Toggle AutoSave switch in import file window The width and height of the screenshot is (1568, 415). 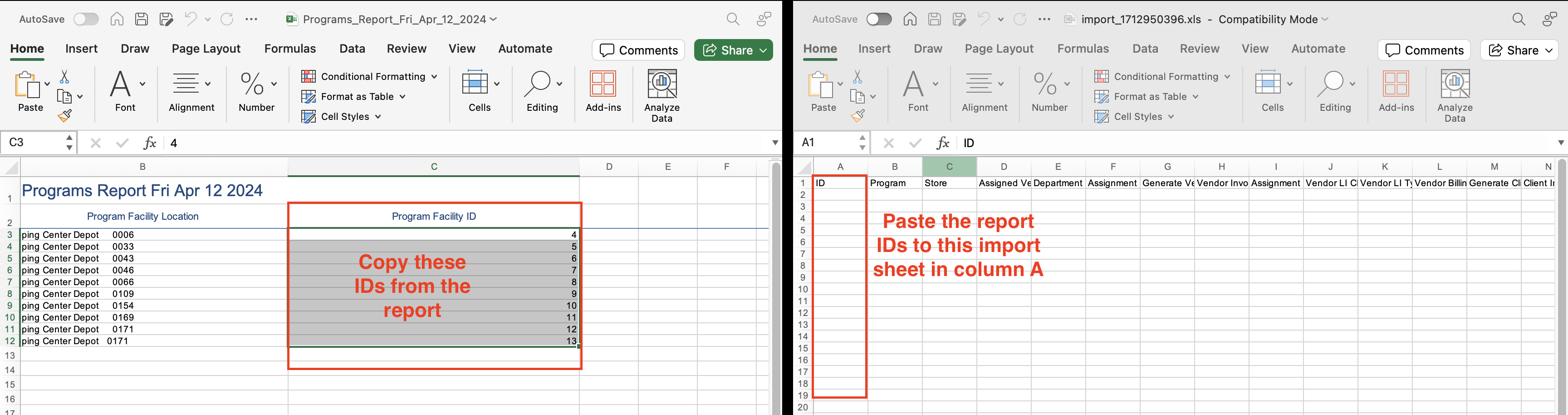click(879, 20)
